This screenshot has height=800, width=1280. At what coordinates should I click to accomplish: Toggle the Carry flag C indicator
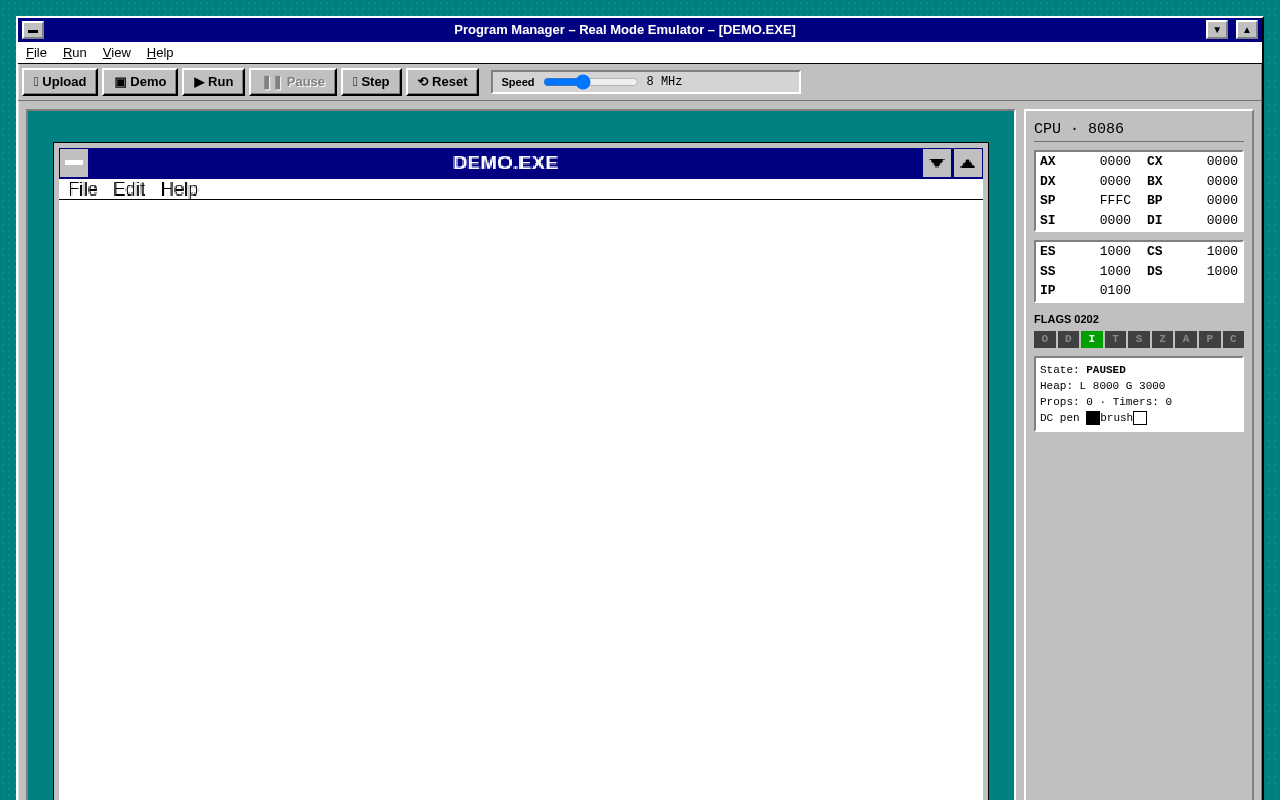[1233, 340]
